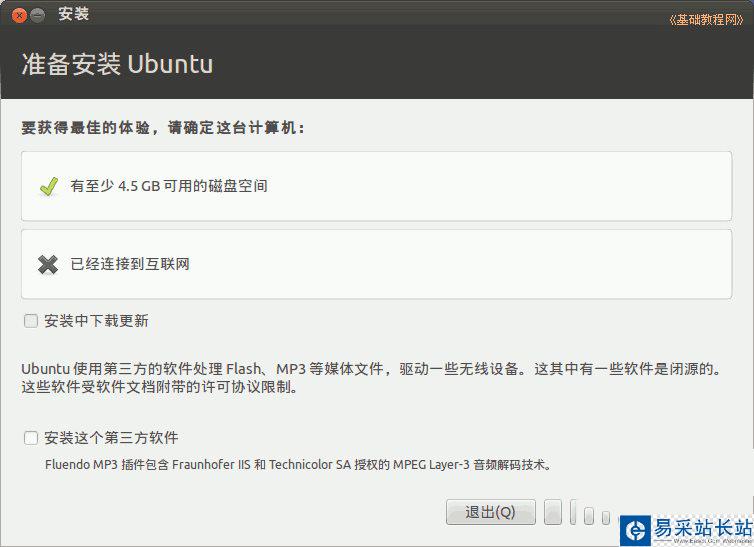
Task: Click the blue 易采站长站 logo icon
Action: [x=634, y=529]
